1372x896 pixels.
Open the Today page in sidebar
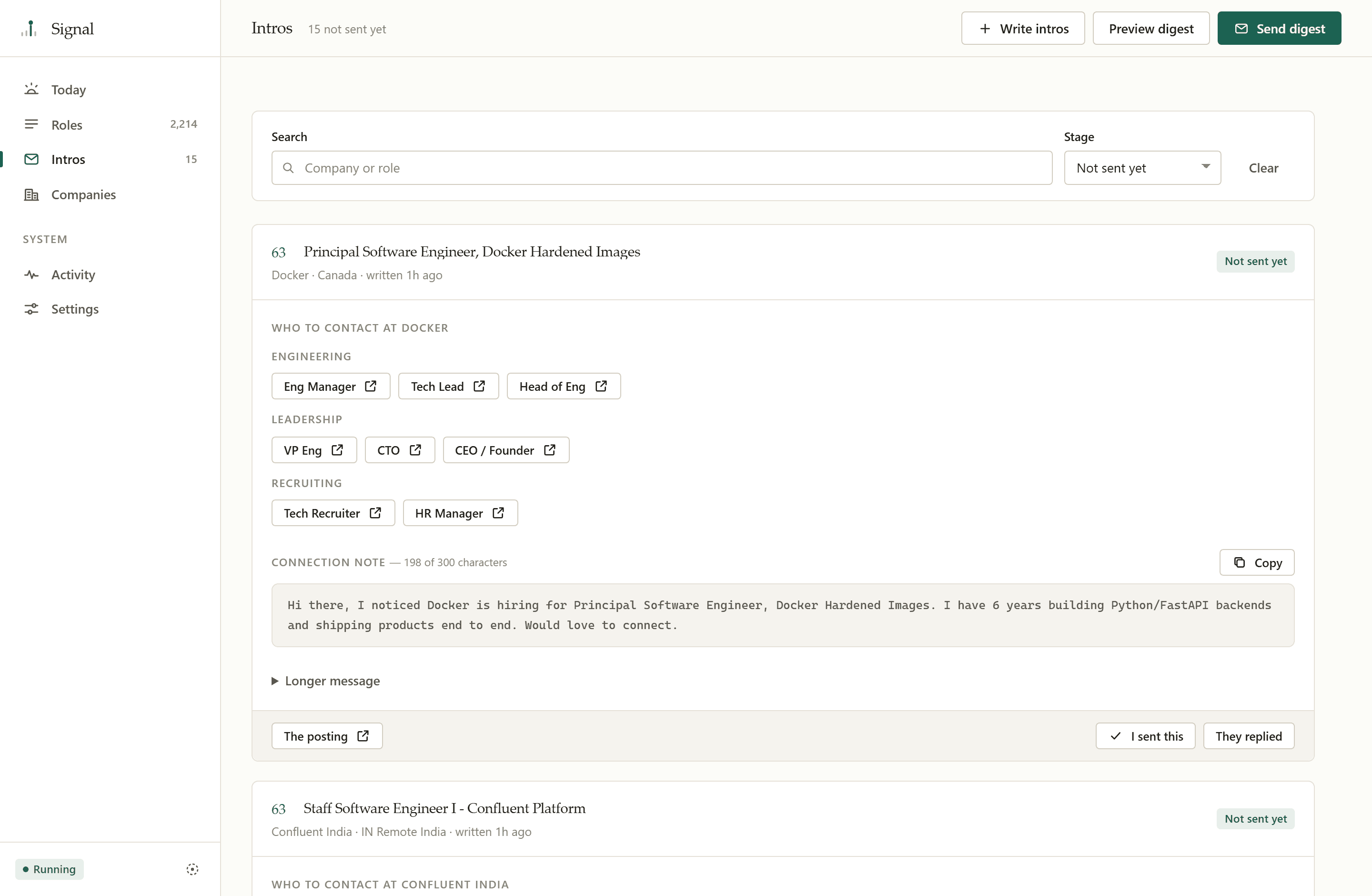(x=110, y=90)
